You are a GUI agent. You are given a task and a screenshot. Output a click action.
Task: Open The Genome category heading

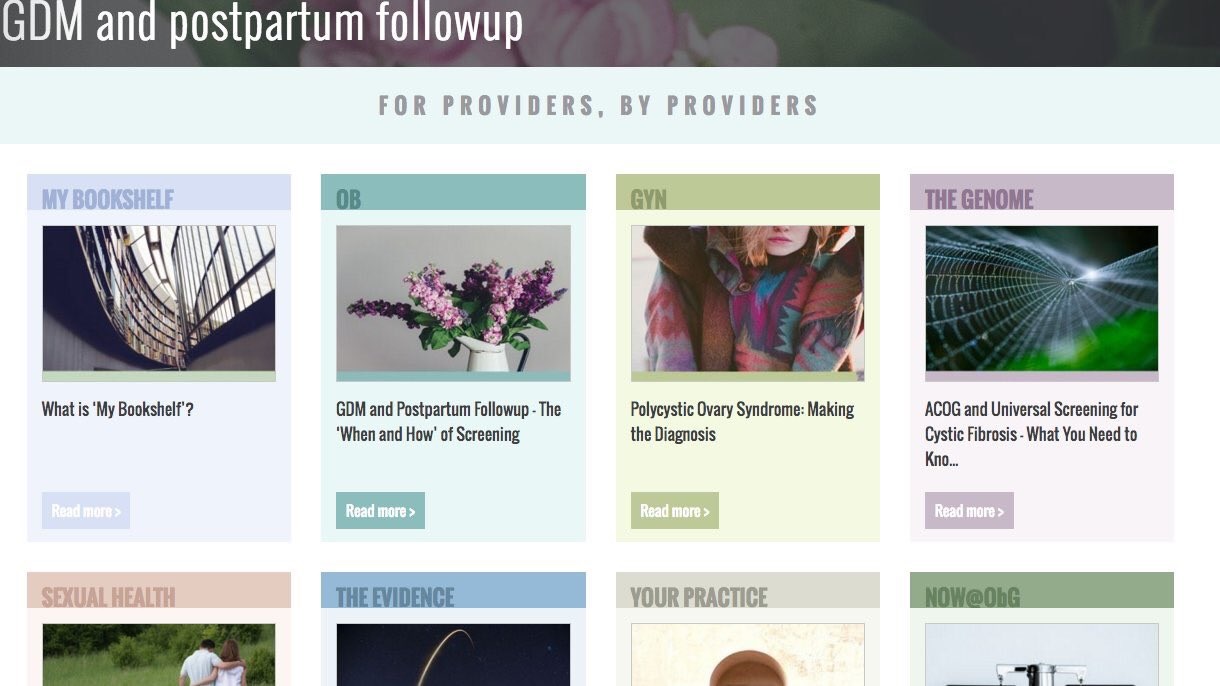979,198
